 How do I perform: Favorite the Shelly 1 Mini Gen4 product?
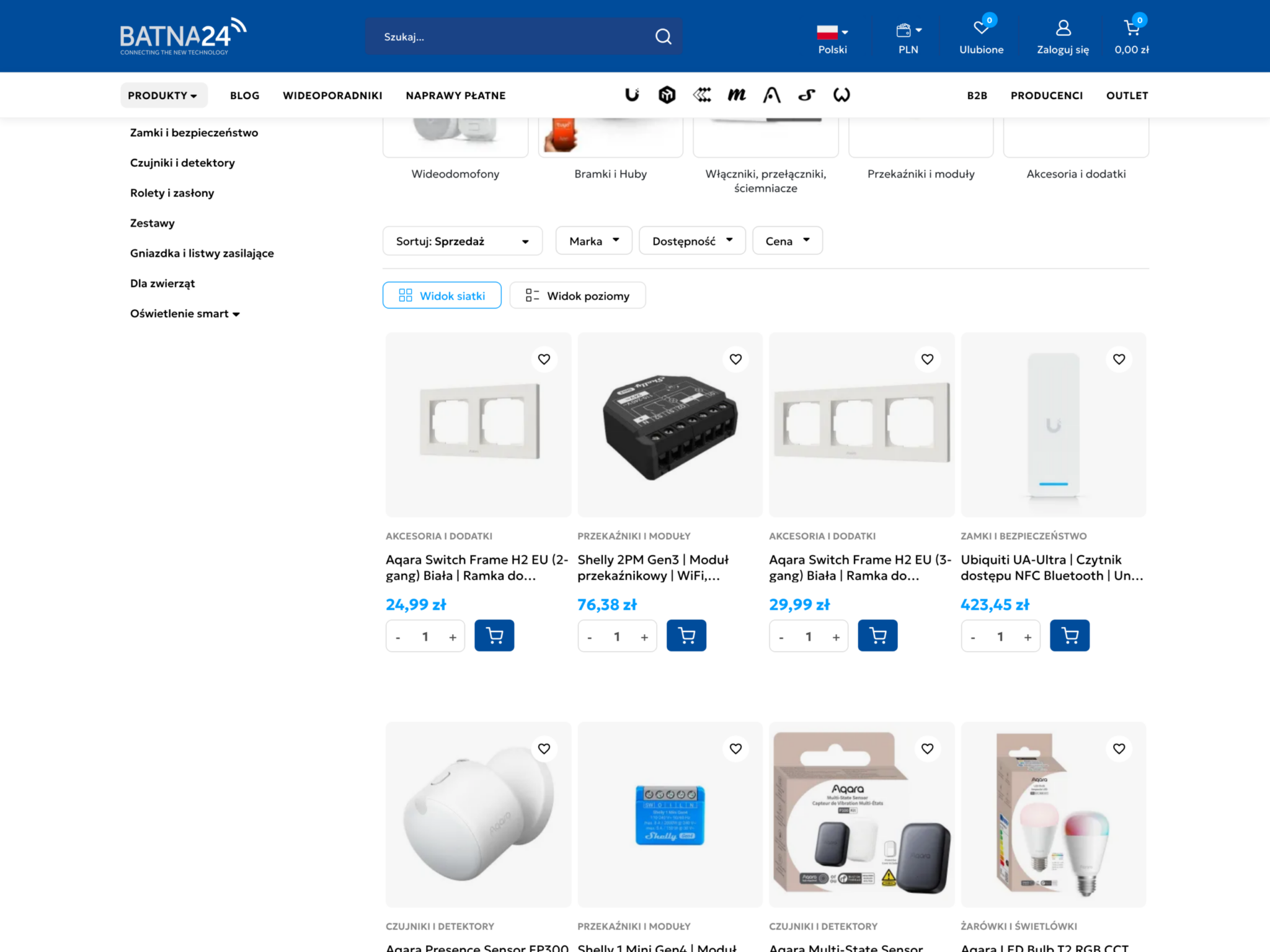coord(735,749)
